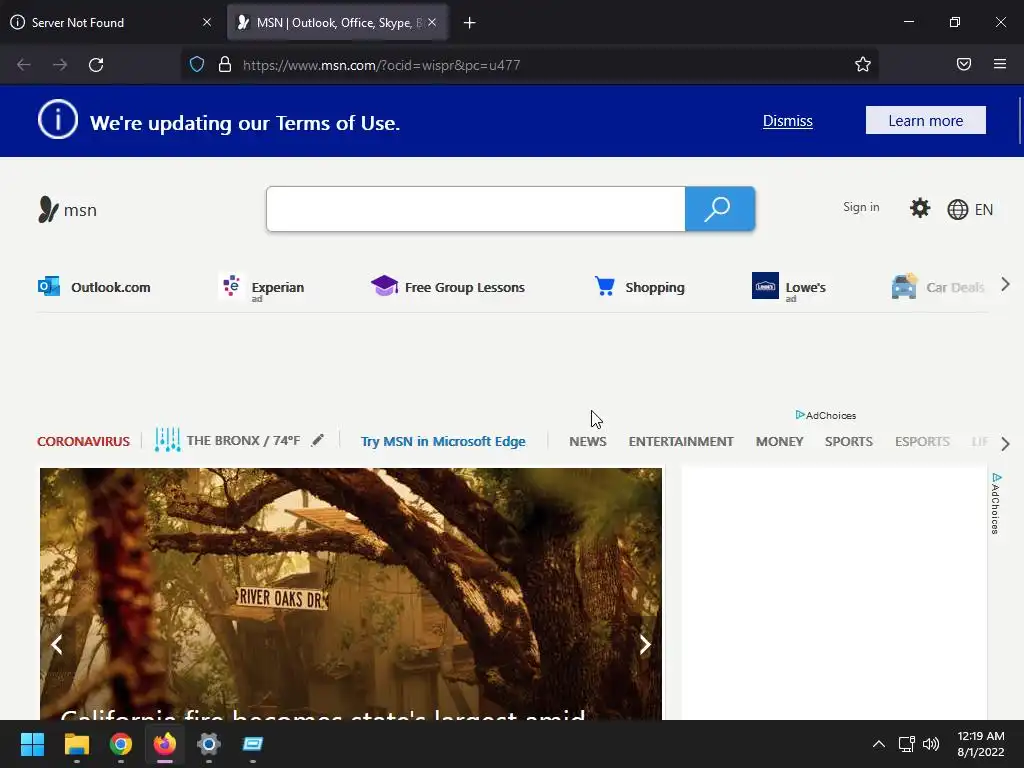Screen dimensions: 1024x768
Task: Go to previous slide in news carousel
Action: 57,645
